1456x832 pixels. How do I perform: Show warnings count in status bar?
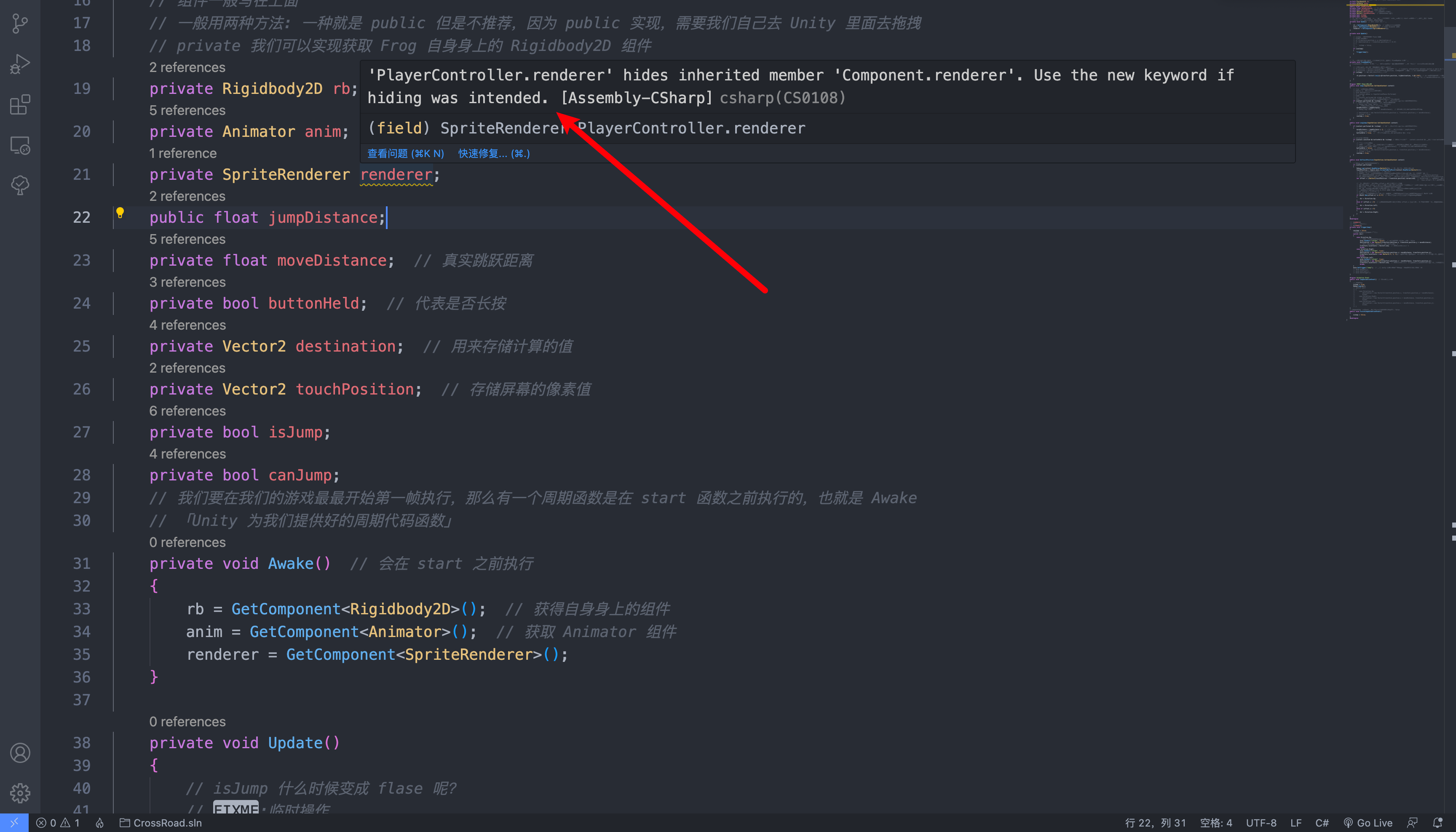[70, 823]
